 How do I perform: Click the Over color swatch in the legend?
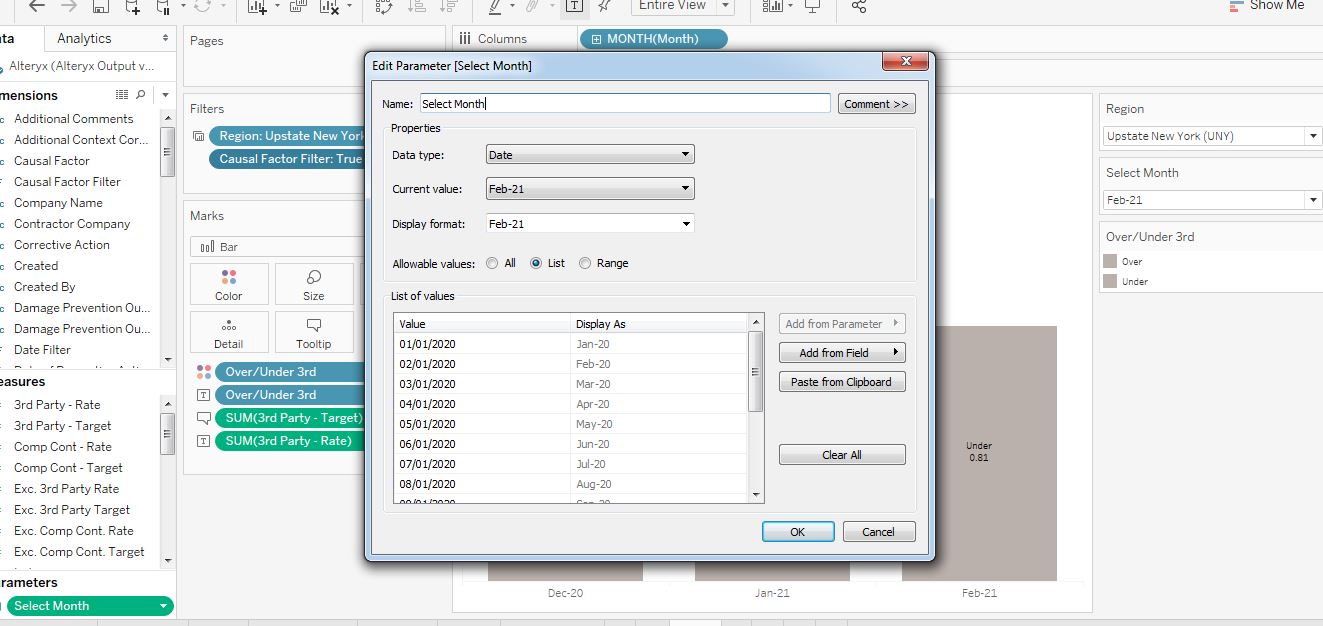point(1109,261)
